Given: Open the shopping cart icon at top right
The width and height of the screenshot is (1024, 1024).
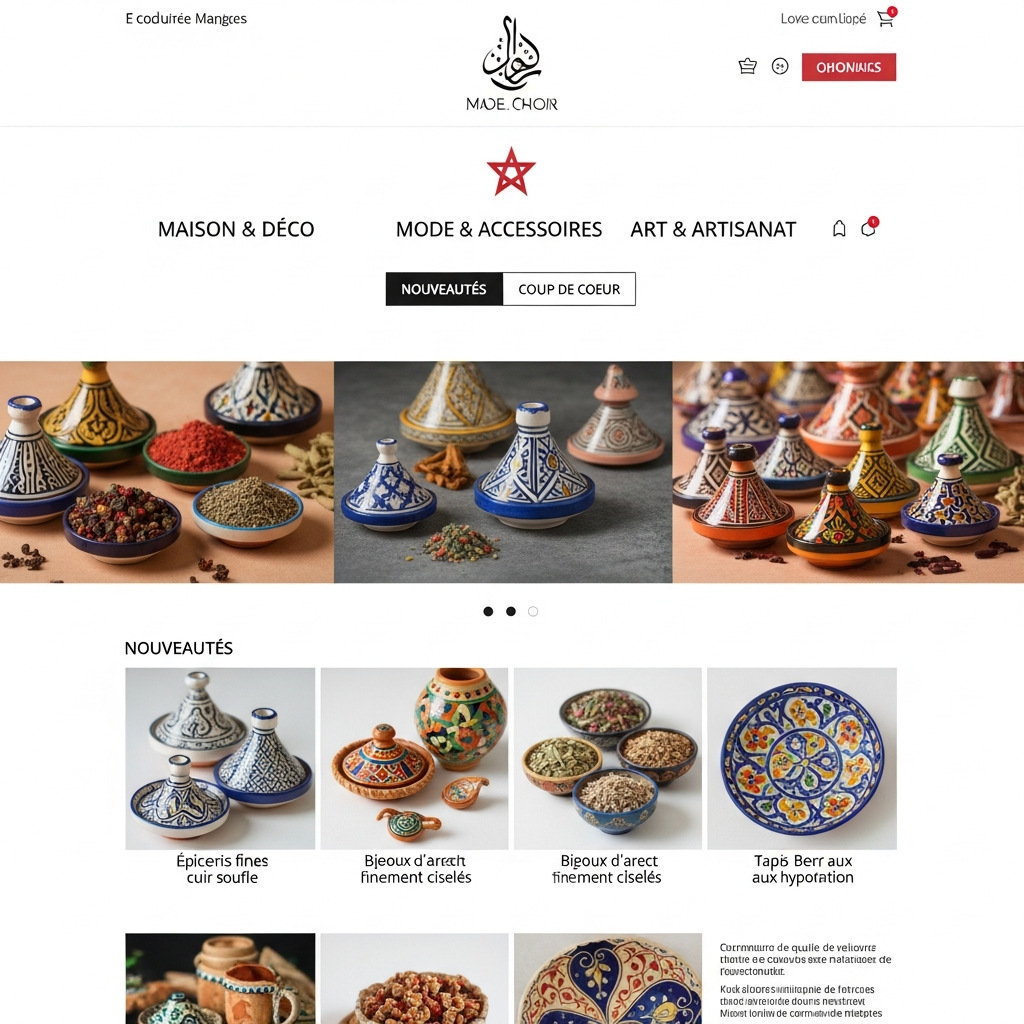Looking at the screenshot, I should point(886,18).
